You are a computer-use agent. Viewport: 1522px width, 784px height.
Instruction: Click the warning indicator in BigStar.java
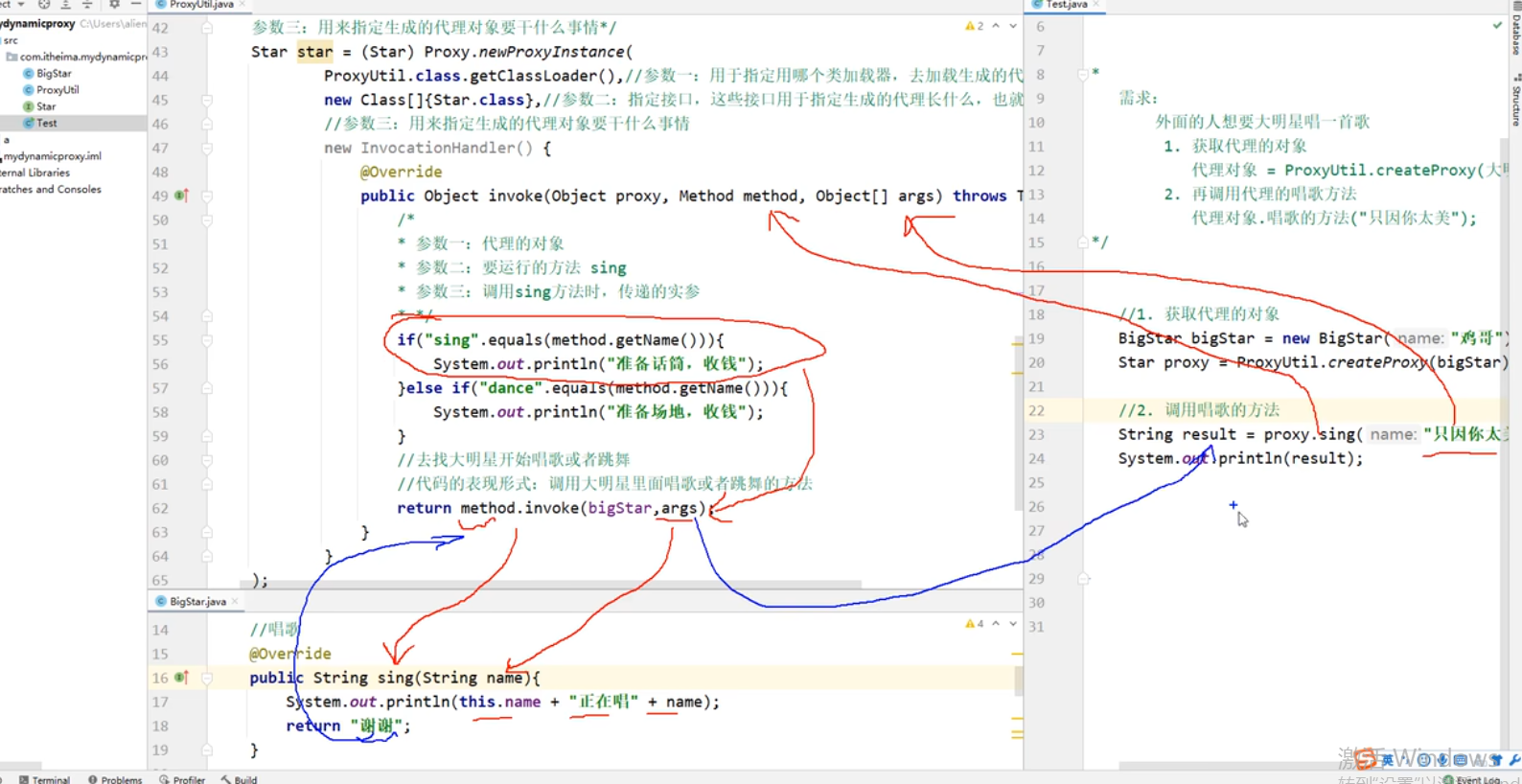click(975, 624)
